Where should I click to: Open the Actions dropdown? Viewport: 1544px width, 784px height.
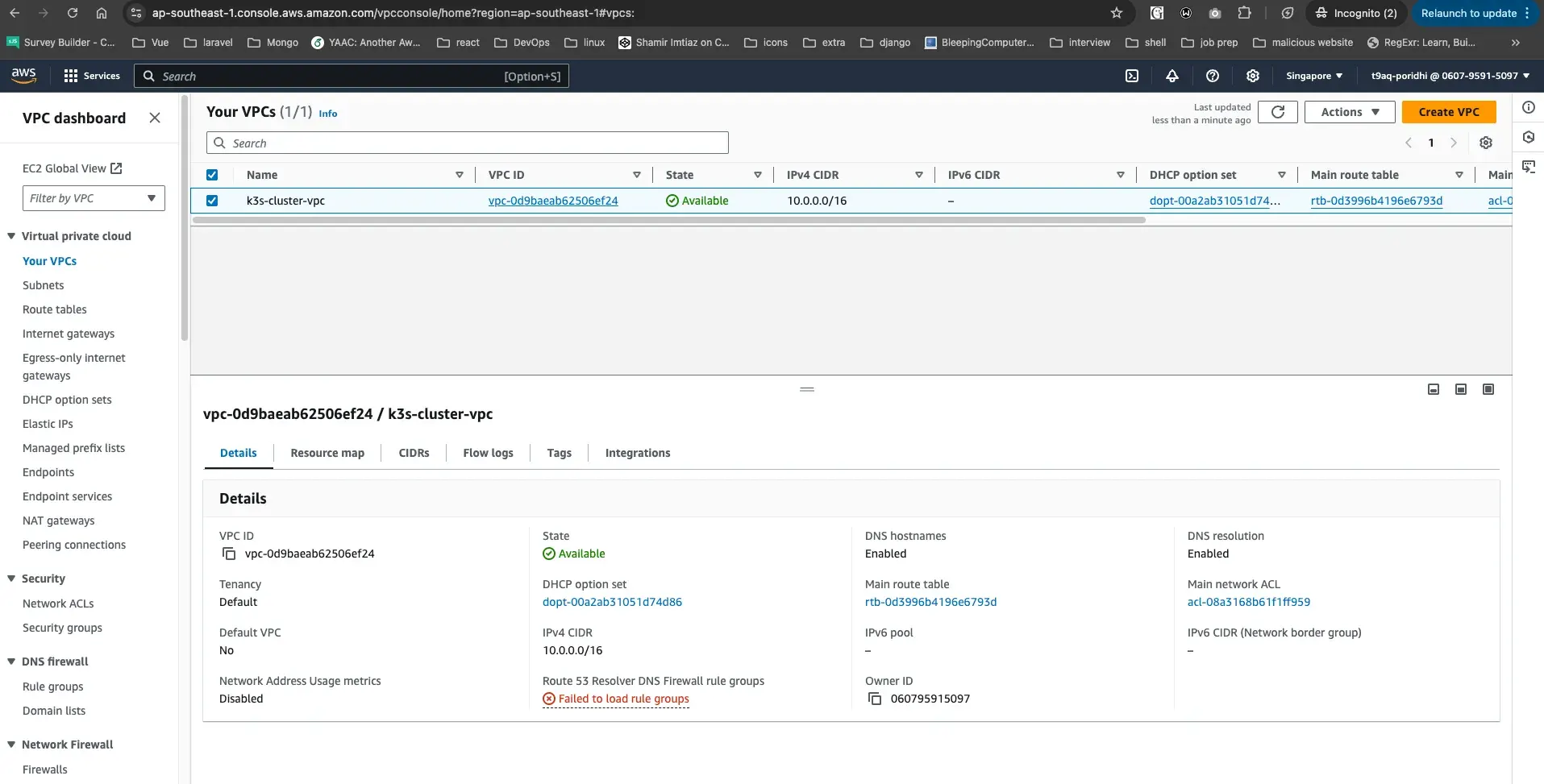(1348, 112)
